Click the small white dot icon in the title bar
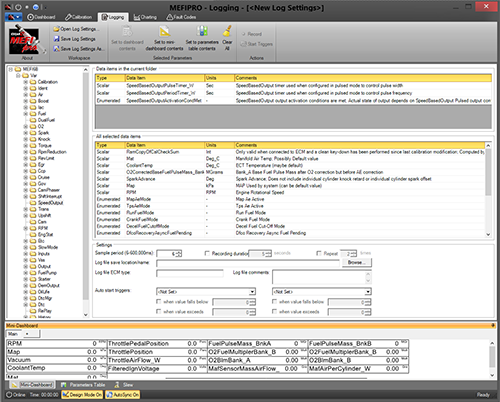500x402 pixels. [x=27, y=7]
